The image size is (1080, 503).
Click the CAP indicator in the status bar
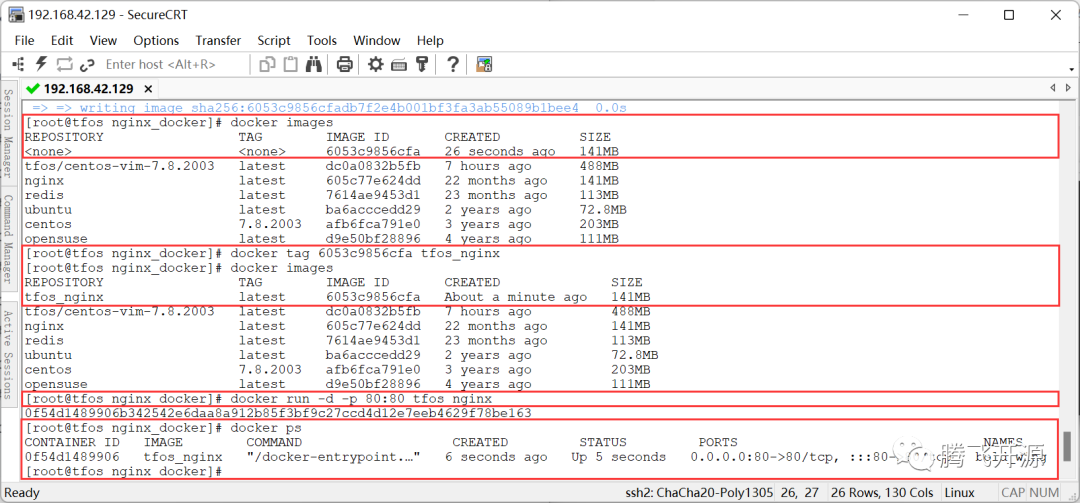pos(1012,493)
